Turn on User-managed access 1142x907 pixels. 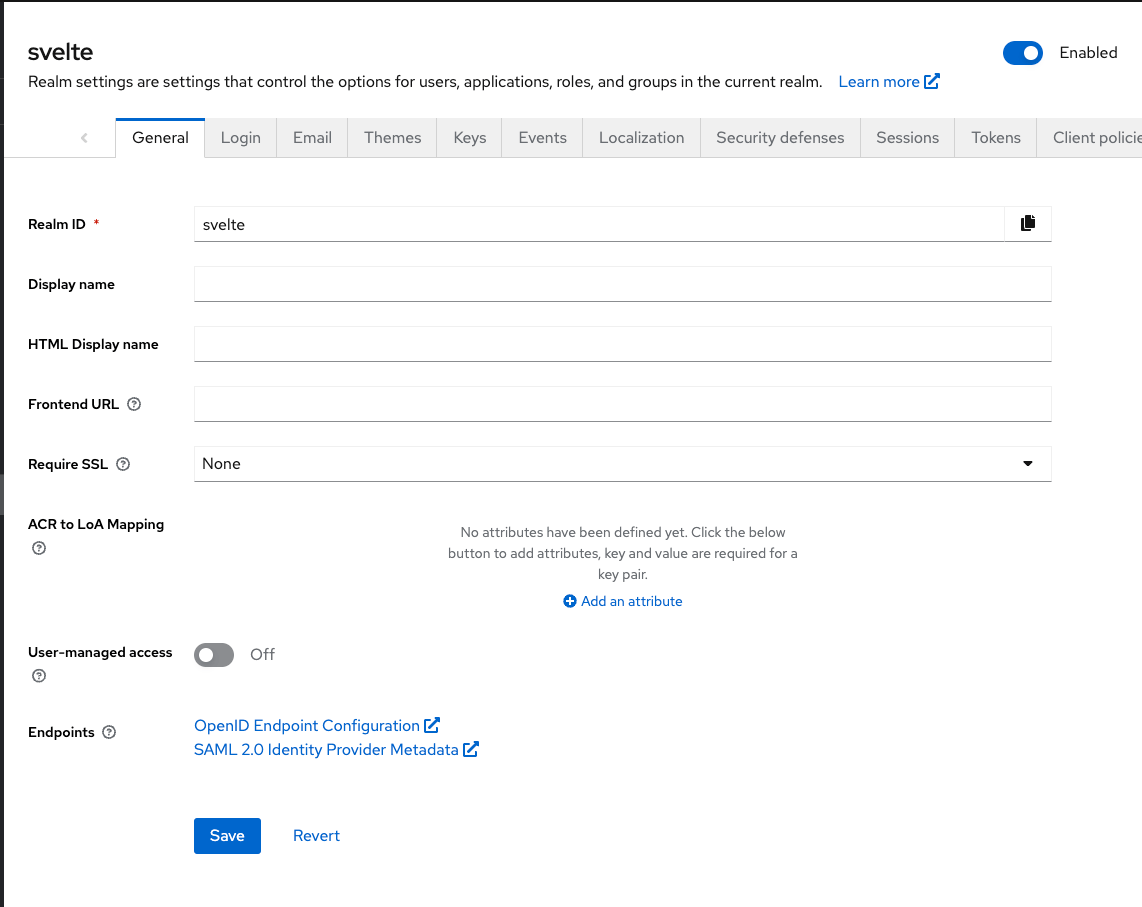[x=213, y=654]
